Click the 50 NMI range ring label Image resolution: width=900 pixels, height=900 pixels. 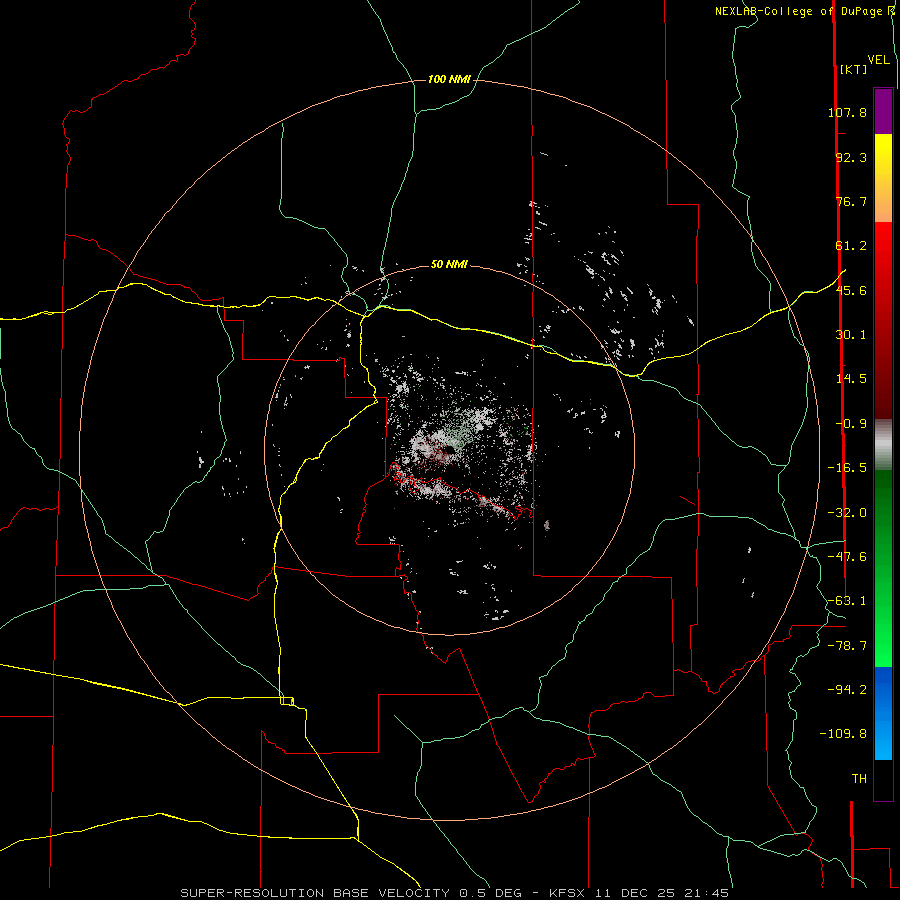coord(449,264)
